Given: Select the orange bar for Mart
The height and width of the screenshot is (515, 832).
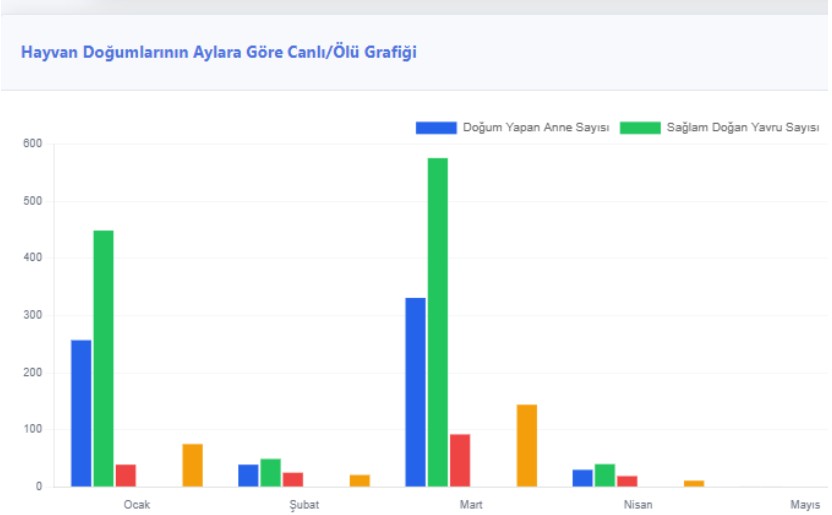Looking at the screenshot, I should (527, 446).
